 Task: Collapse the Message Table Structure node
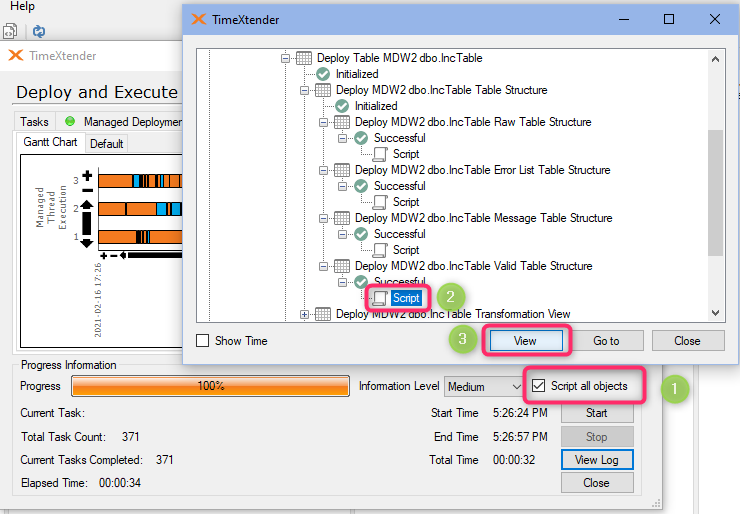(323, 218)
